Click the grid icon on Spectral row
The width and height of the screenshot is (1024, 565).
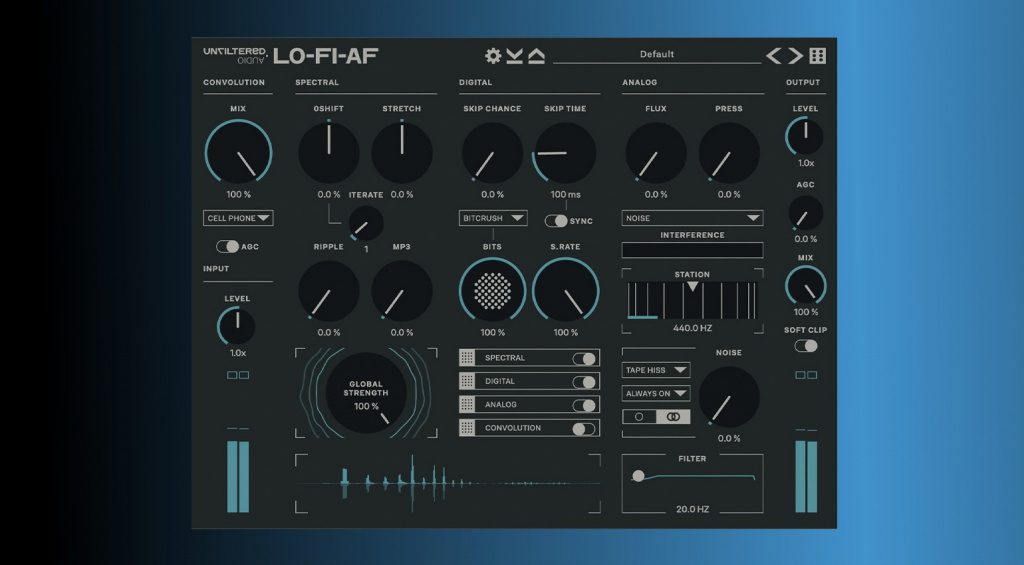467,357
